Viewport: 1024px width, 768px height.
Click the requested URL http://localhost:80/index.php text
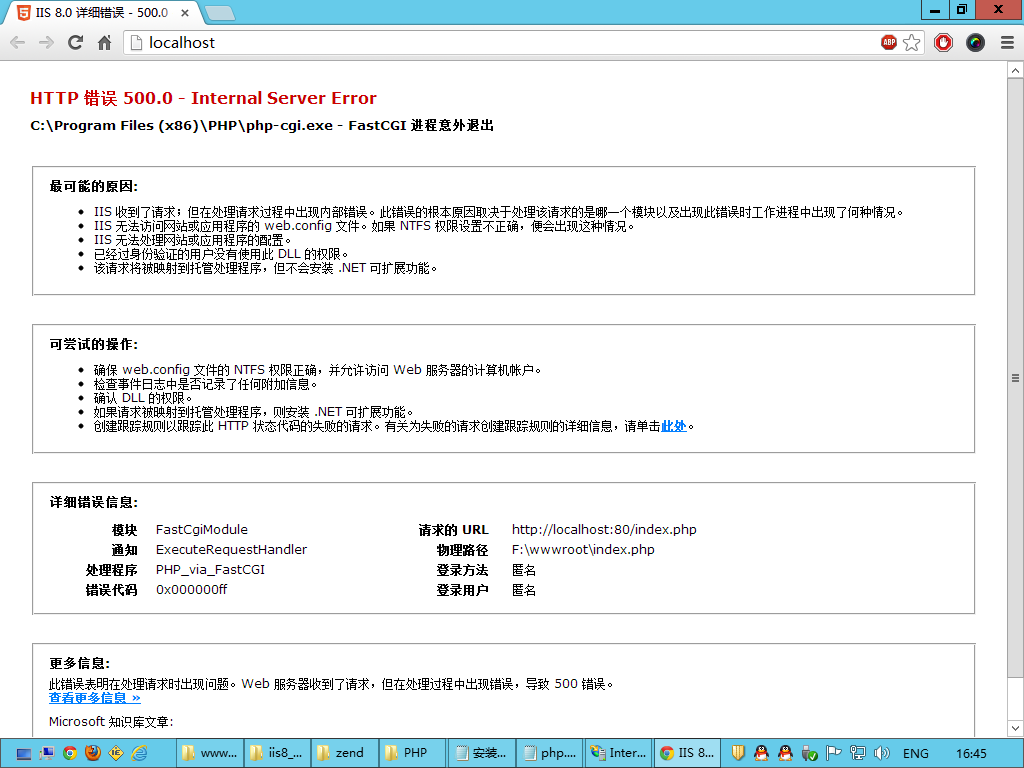604,530
